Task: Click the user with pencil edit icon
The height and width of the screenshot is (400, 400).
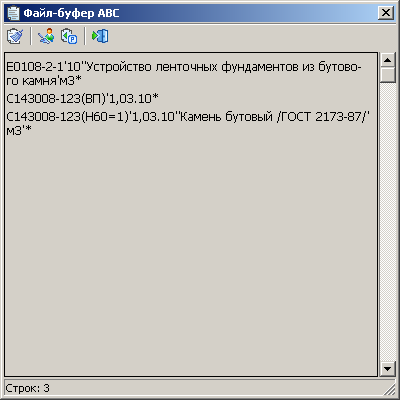Action: pyautogui.click(x=46, y=36)
